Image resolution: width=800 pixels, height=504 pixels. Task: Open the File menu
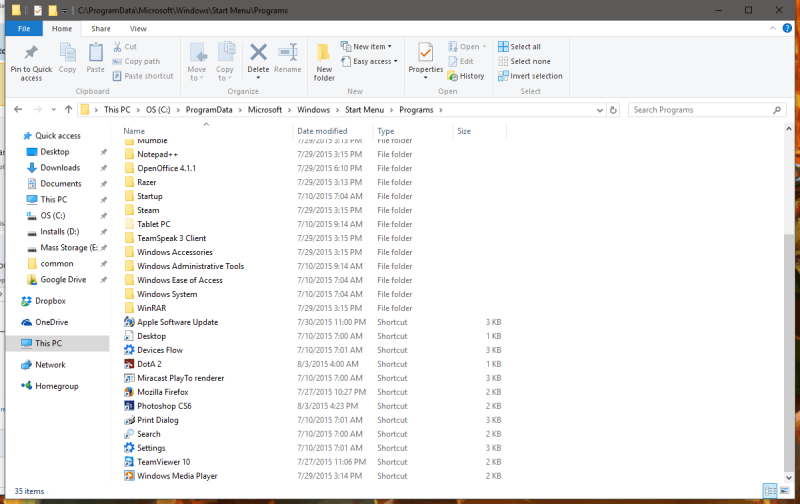click(x=24, y=29)
